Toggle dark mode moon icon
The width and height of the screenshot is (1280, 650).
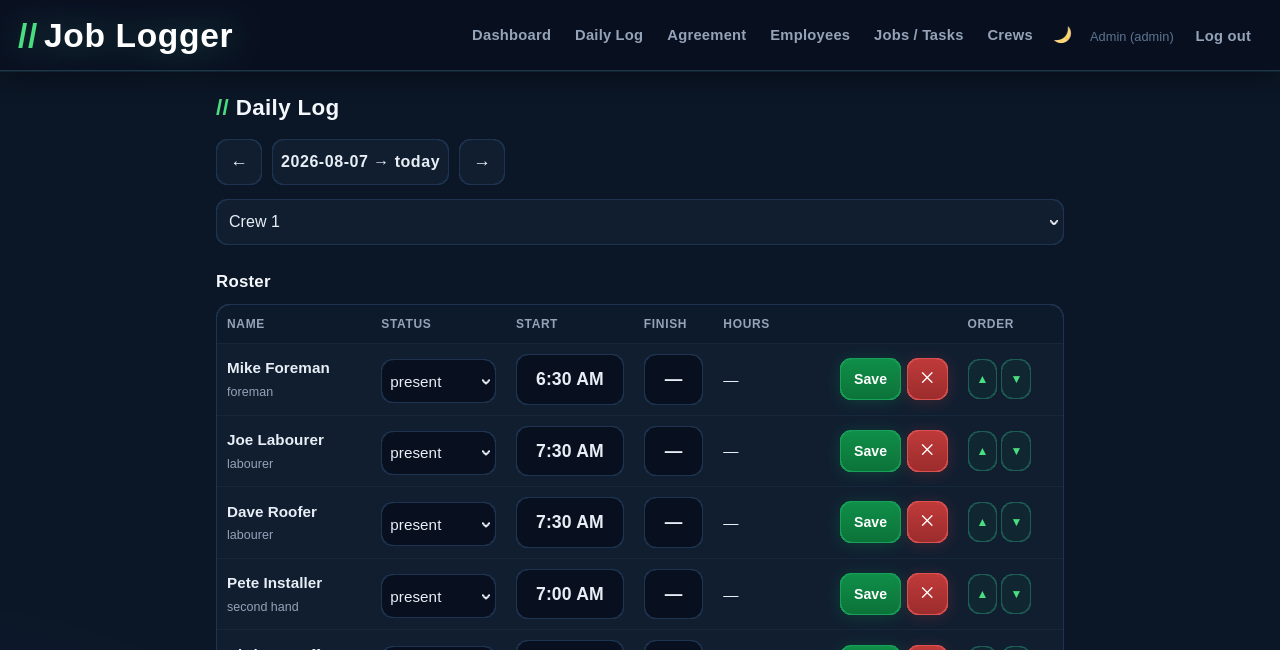(x=1062, y=35)
